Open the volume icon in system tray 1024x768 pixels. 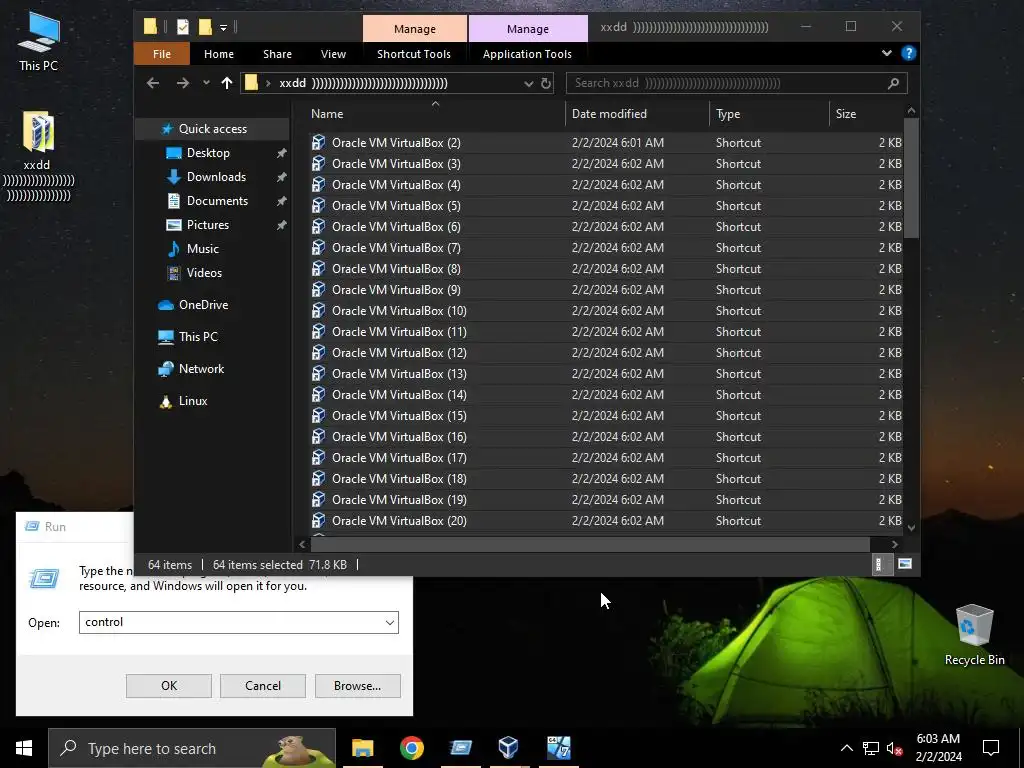point(895,748)
